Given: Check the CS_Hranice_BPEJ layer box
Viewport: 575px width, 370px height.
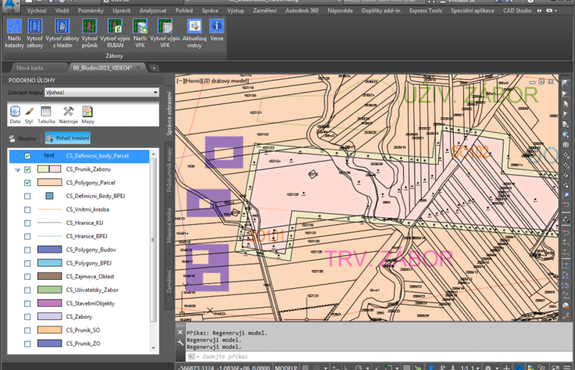Looking at the screenshot, I should click(28, 237).
